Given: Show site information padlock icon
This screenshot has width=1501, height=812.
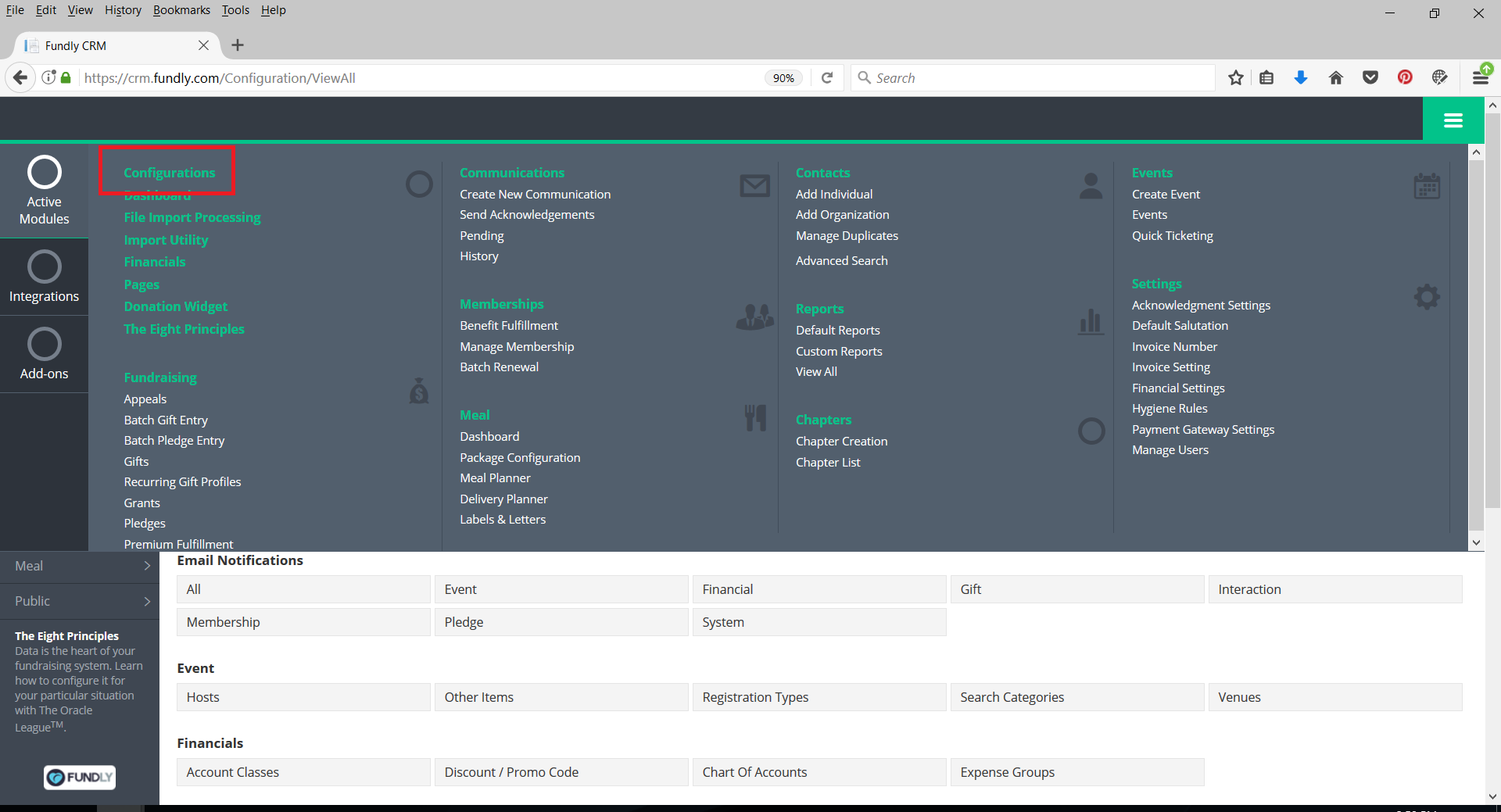Looking at the screenshot, I should click(66, 77).
